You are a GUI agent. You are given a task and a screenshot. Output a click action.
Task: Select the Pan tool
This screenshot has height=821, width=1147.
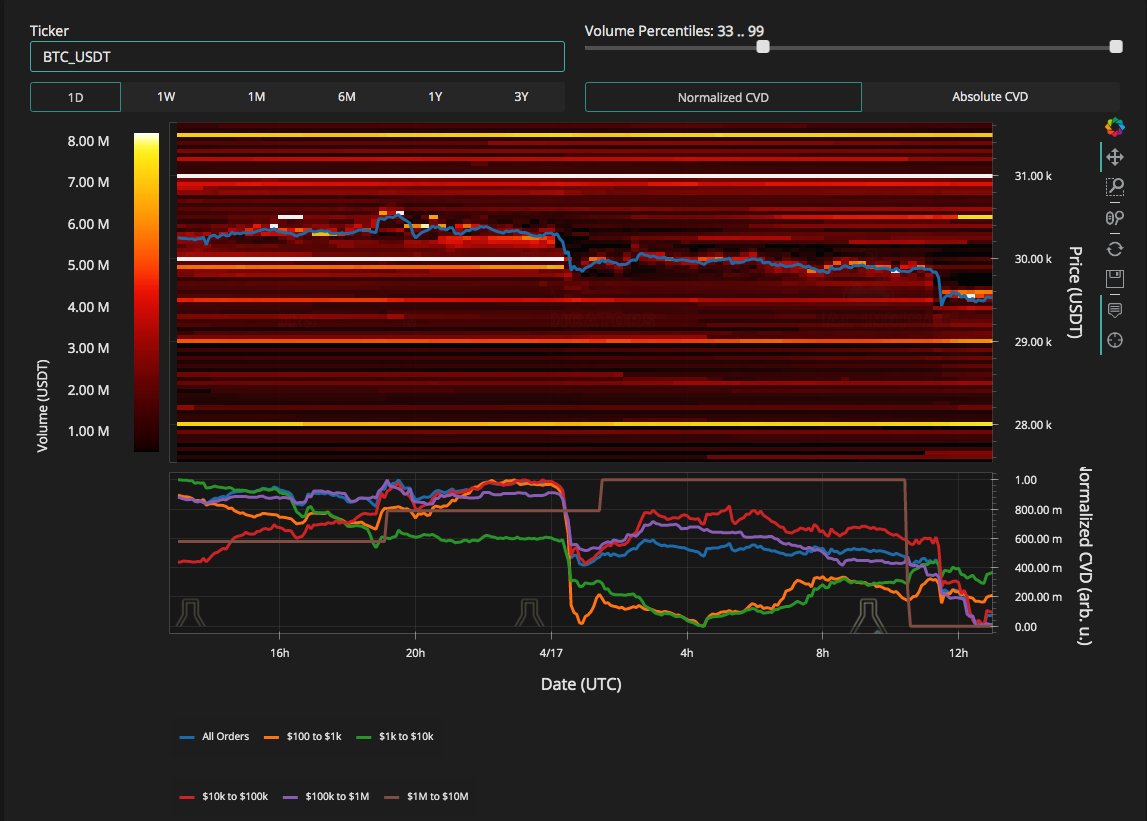tap(1115, 157)
